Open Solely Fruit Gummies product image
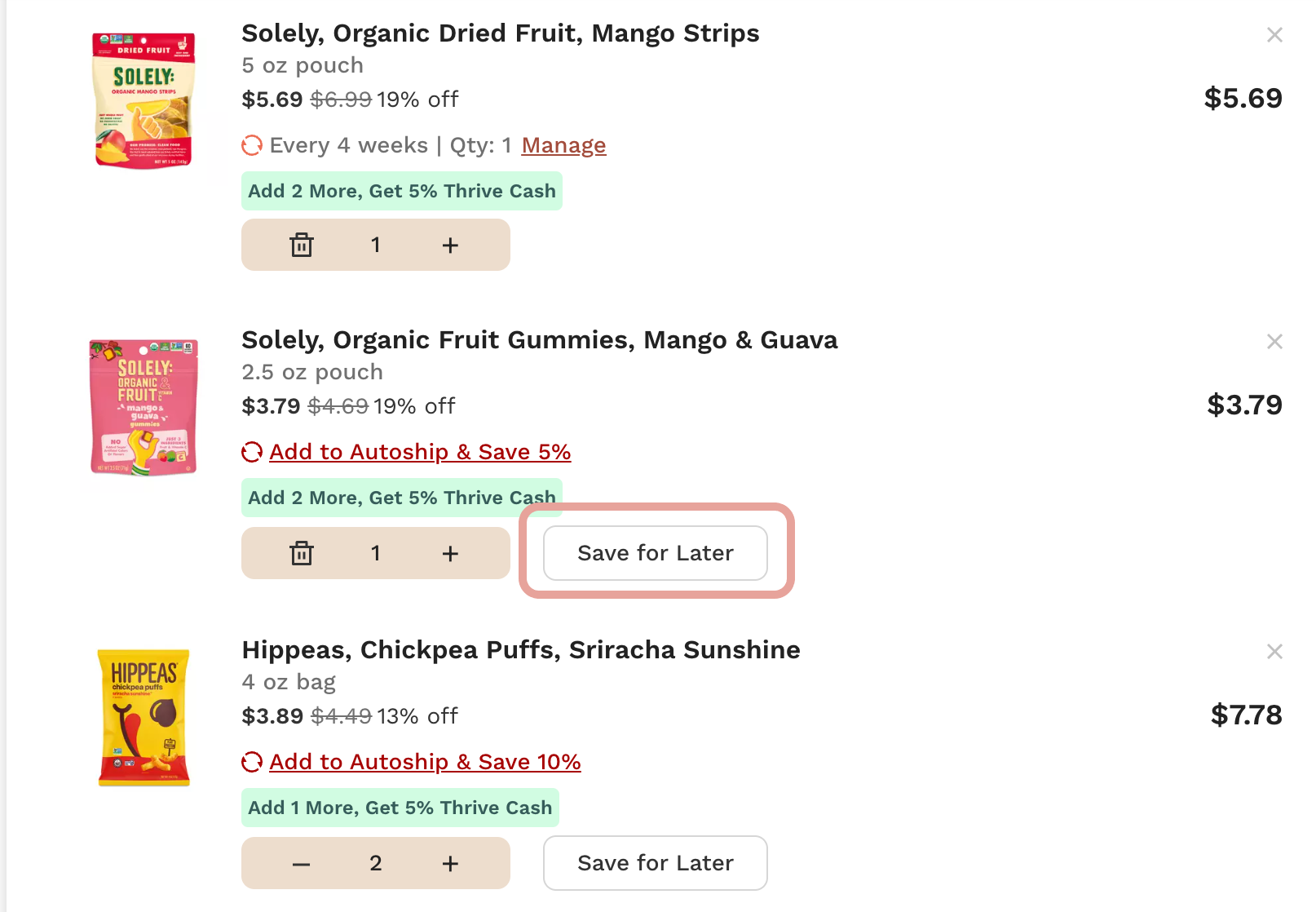1316x912 pixels. [144, 406]
